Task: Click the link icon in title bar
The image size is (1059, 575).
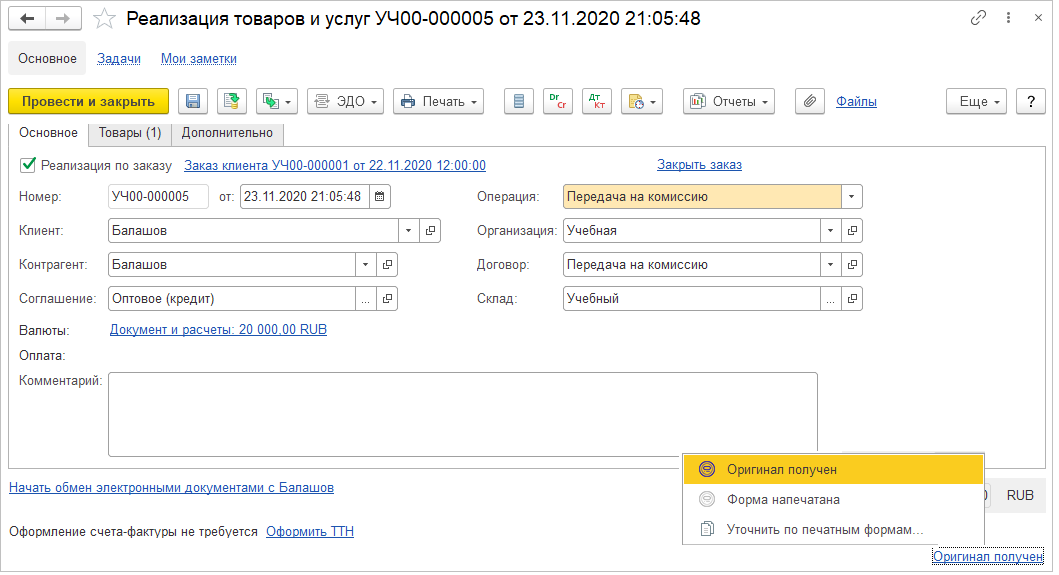Action: 977,19
